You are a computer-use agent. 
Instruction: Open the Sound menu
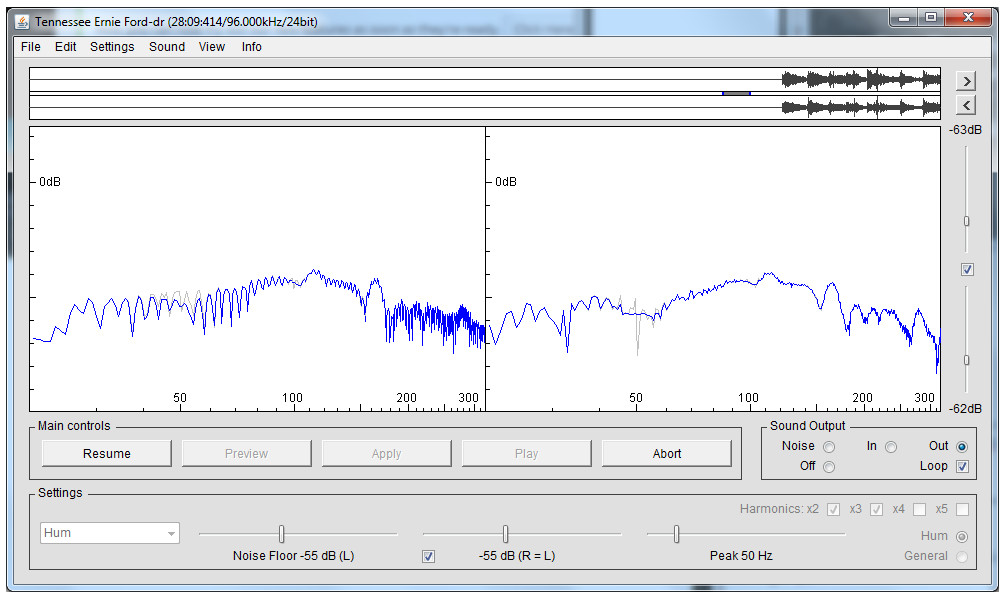(x=167, y=47)
